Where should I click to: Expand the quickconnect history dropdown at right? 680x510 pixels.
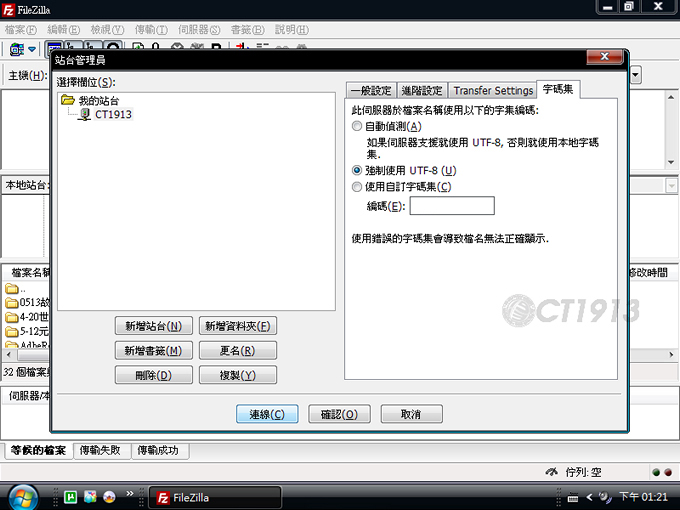click(635, 75)
